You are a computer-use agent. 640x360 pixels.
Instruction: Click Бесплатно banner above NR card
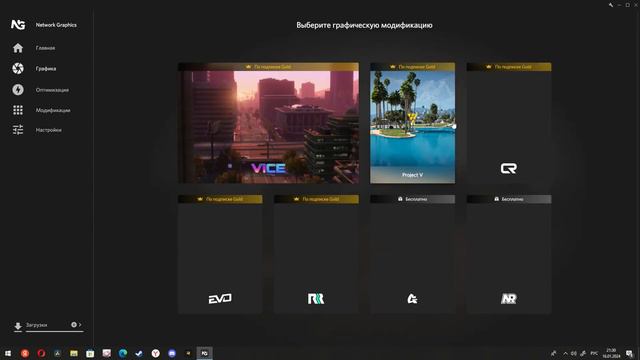(509, 199)
